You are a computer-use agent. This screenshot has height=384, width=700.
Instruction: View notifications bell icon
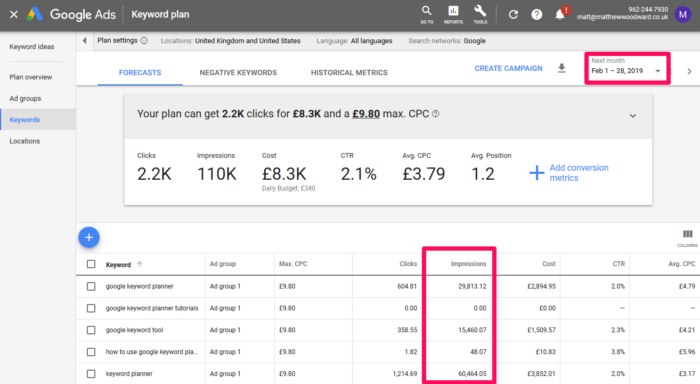click(x=561, y=13)
